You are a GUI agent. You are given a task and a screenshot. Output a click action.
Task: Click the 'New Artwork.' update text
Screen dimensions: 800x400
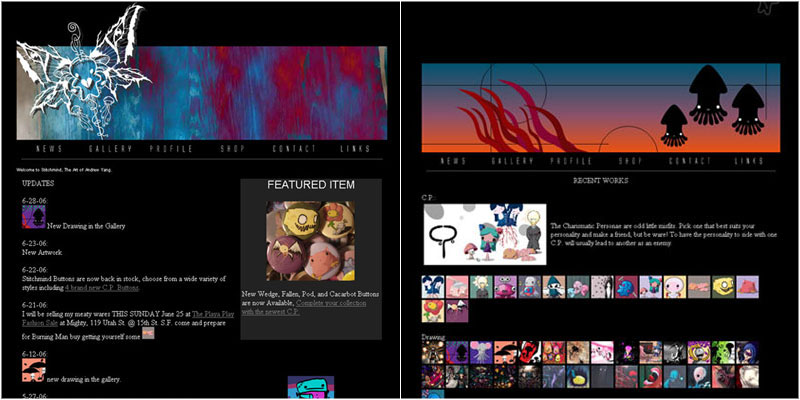click(42, 252)
